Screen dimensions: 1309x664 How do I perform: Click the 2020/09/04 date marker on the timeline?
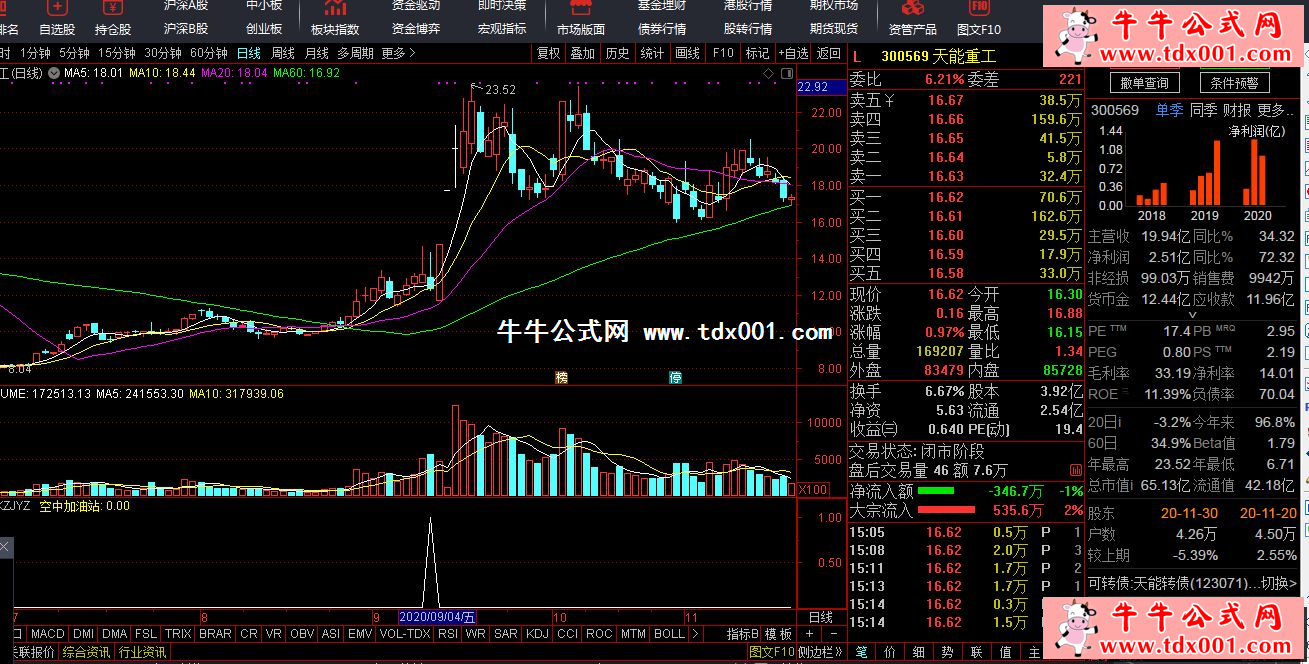point(439,617)
